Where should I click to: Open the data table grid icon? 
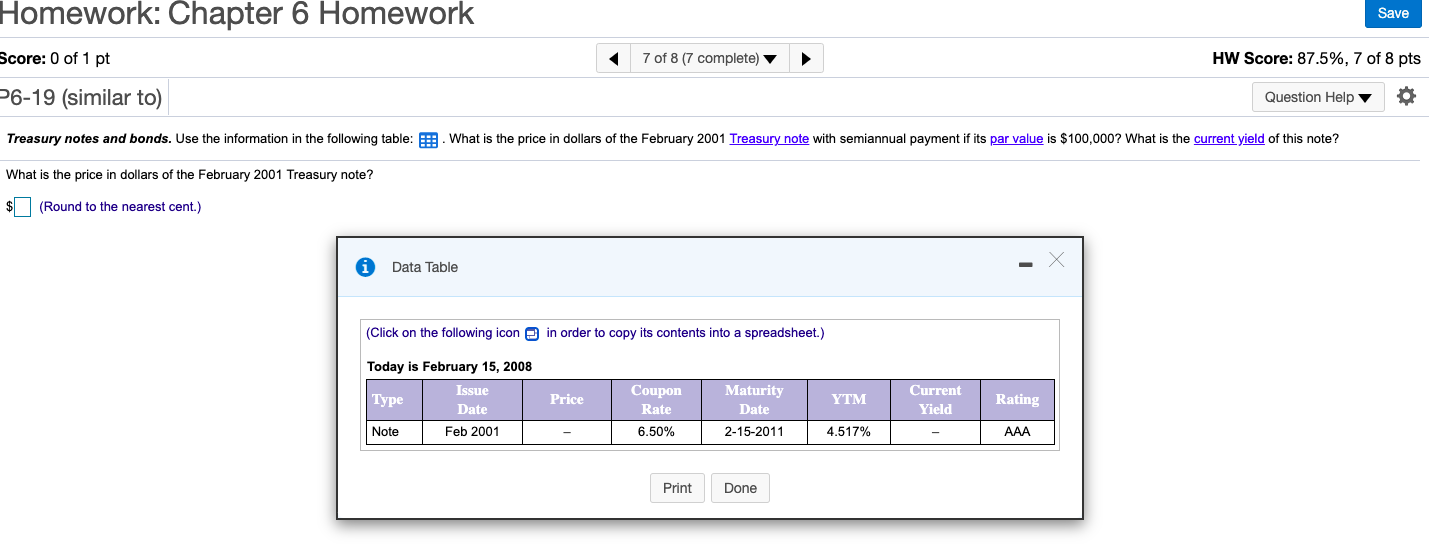tap(428, 139)
